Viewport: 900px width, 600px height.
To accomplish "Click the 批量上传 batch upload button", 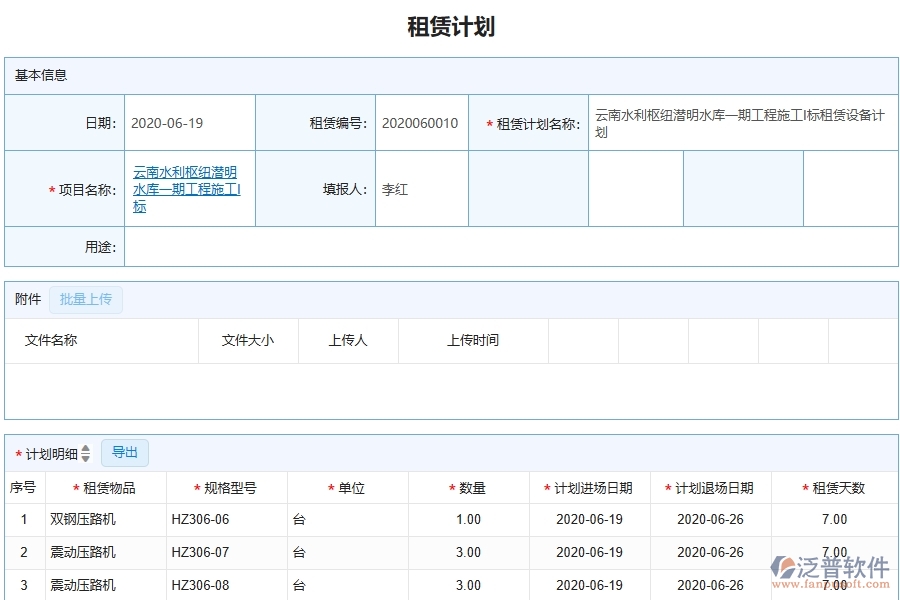I will 86,299.
